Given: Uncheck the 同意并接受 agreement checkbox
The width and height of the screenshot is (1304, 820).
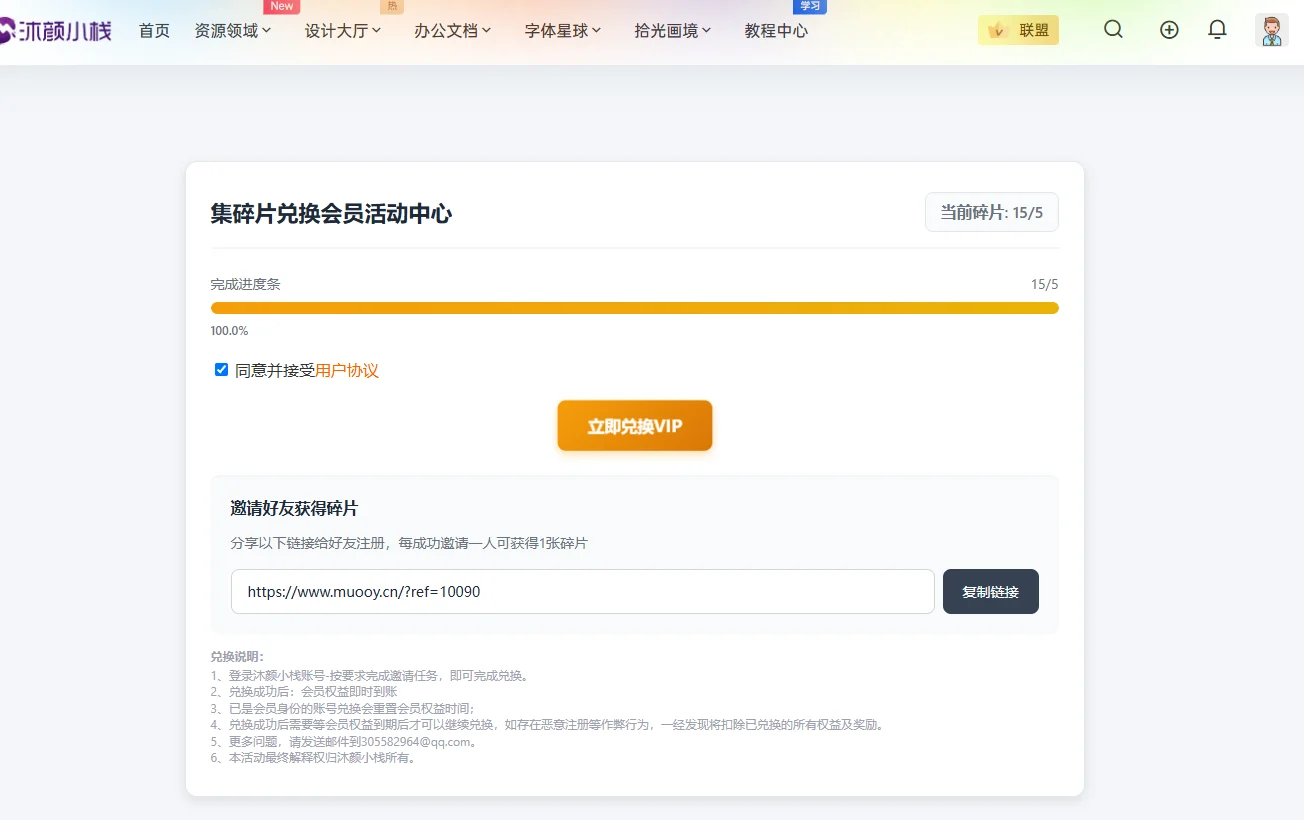Looking at the screenshot, I should [x=222, y=370].
